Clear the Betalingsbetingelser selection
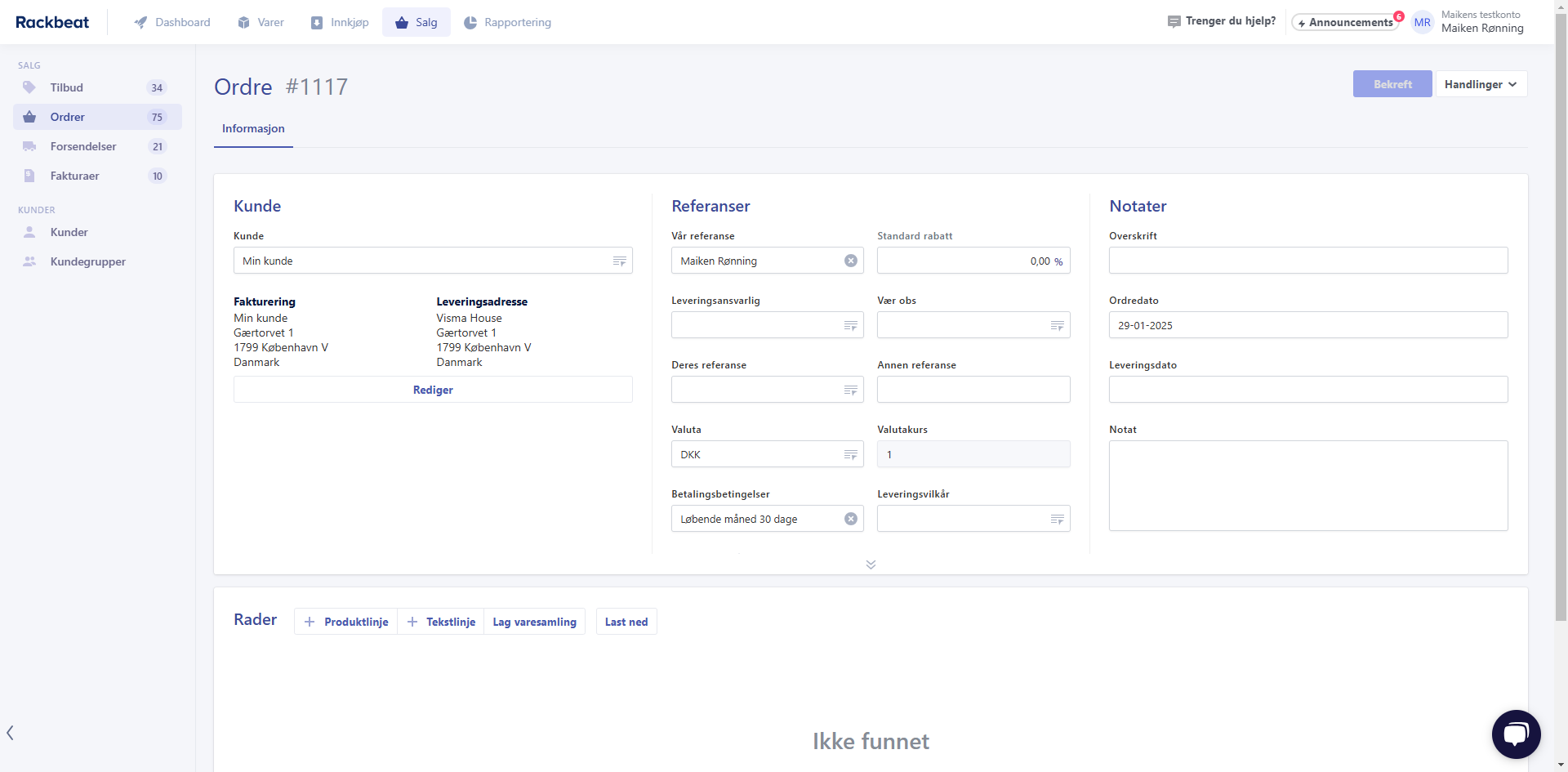The width and height of the screenshot is (1568, 772). (x=850, y=519)
